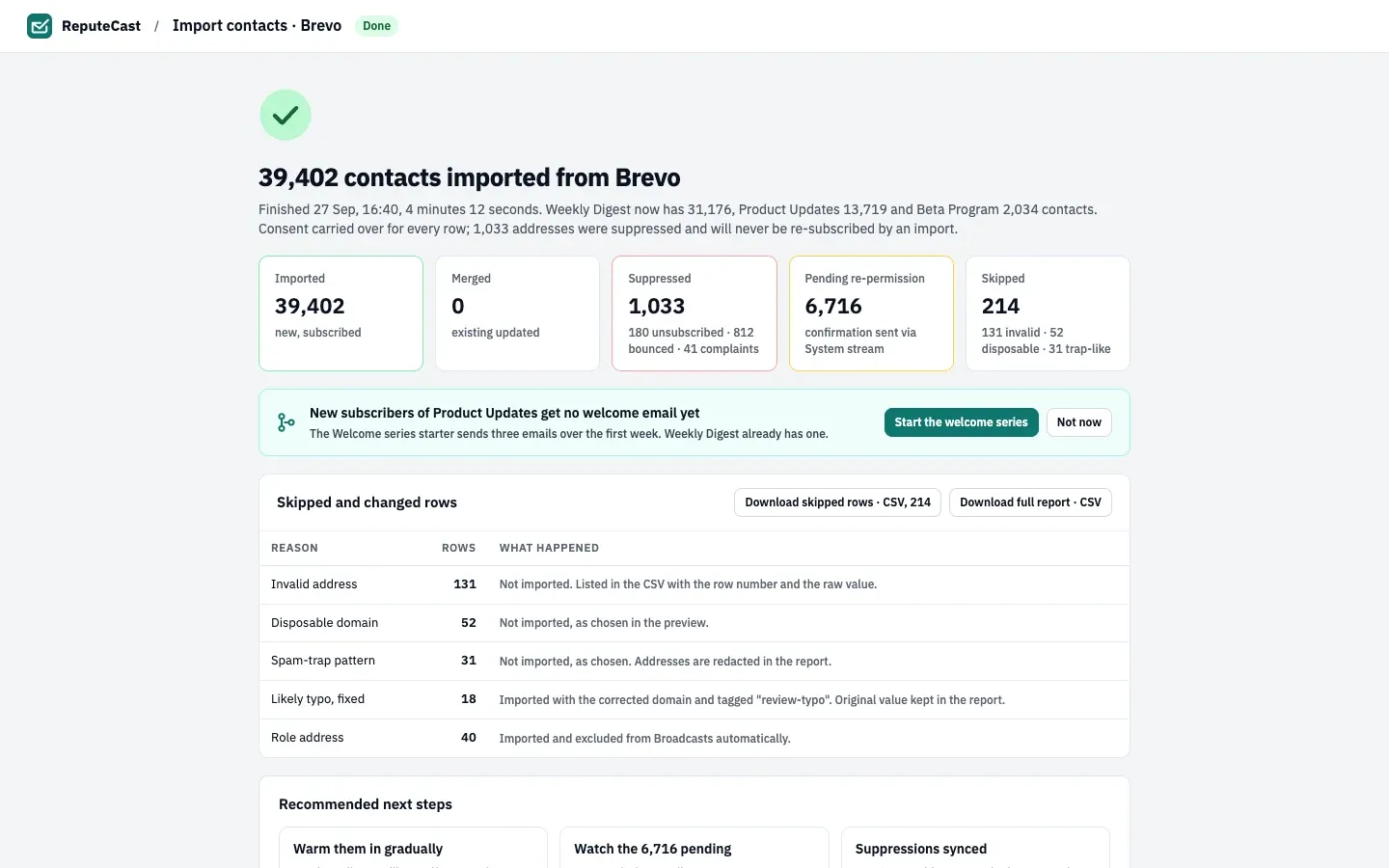The image size is (1389, 868).
Task: Click the banner title about Product Updates welcome email
Action: (504, 413)
